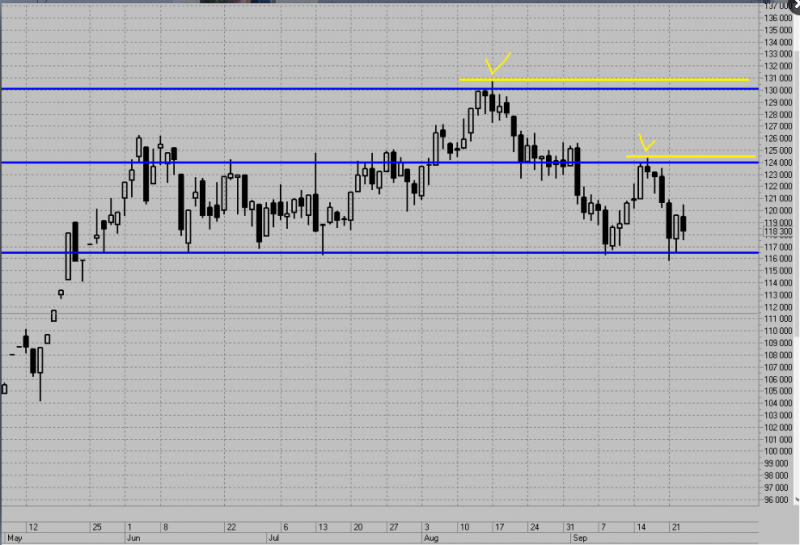Click the 130 000 price axis label
Image resolution: width=800 pixels, height=545 pixels.
[778, 90]
